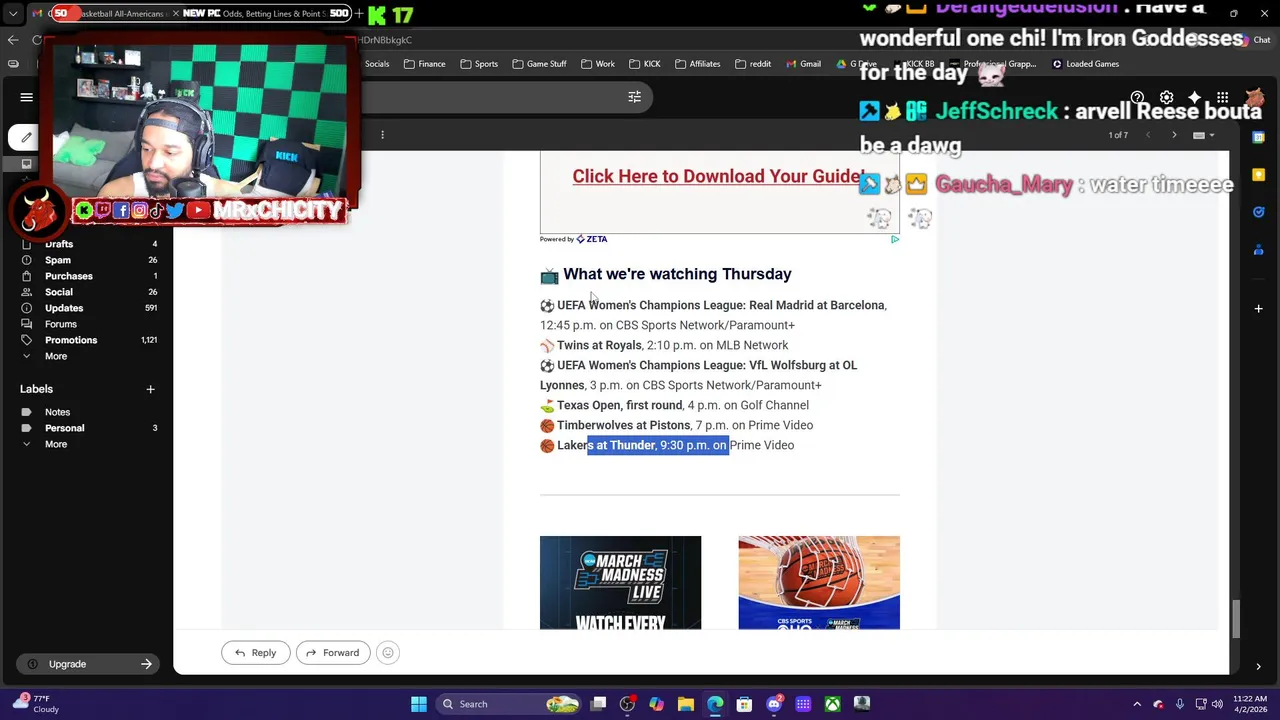Open the Gemini sparkle icon
Screen dimensions: 1280x720
click(x=1194, y=98)
